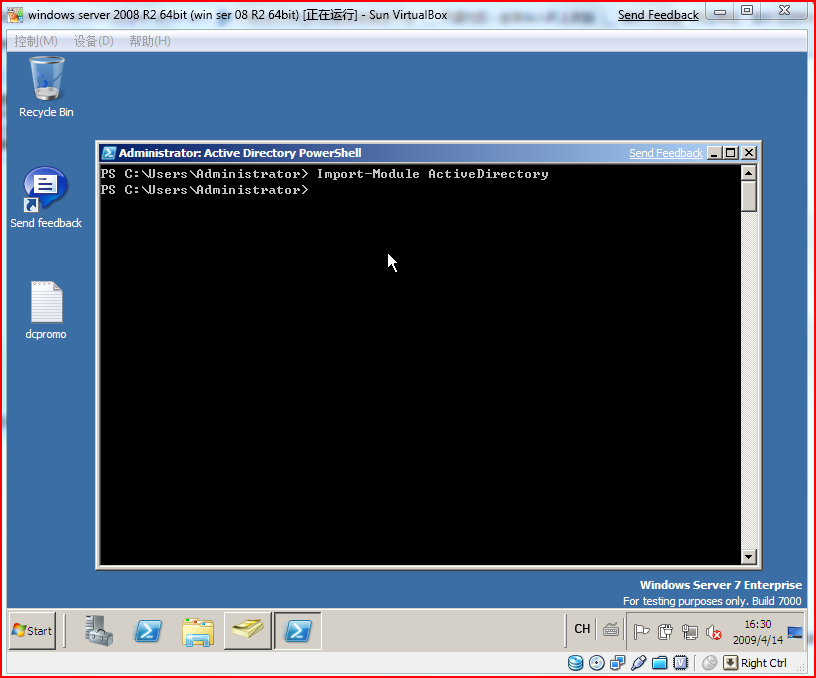Open the 设备(D) menu
Viewport: 816px width, 678px height.
[94, 41]
